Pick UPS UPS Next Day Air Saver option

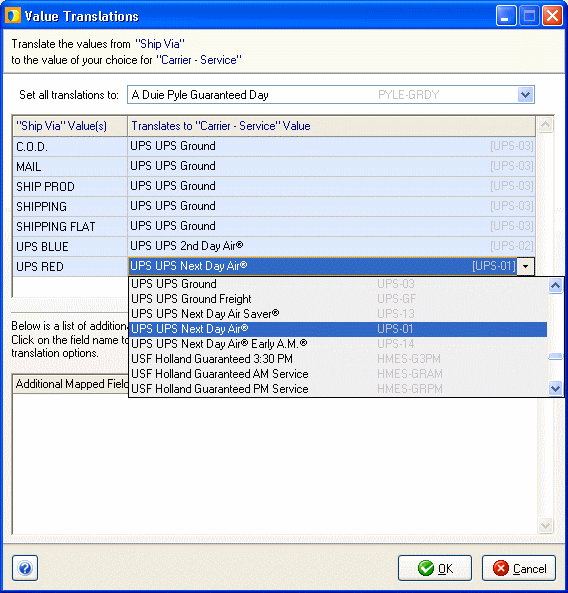(x=338, y=314)
